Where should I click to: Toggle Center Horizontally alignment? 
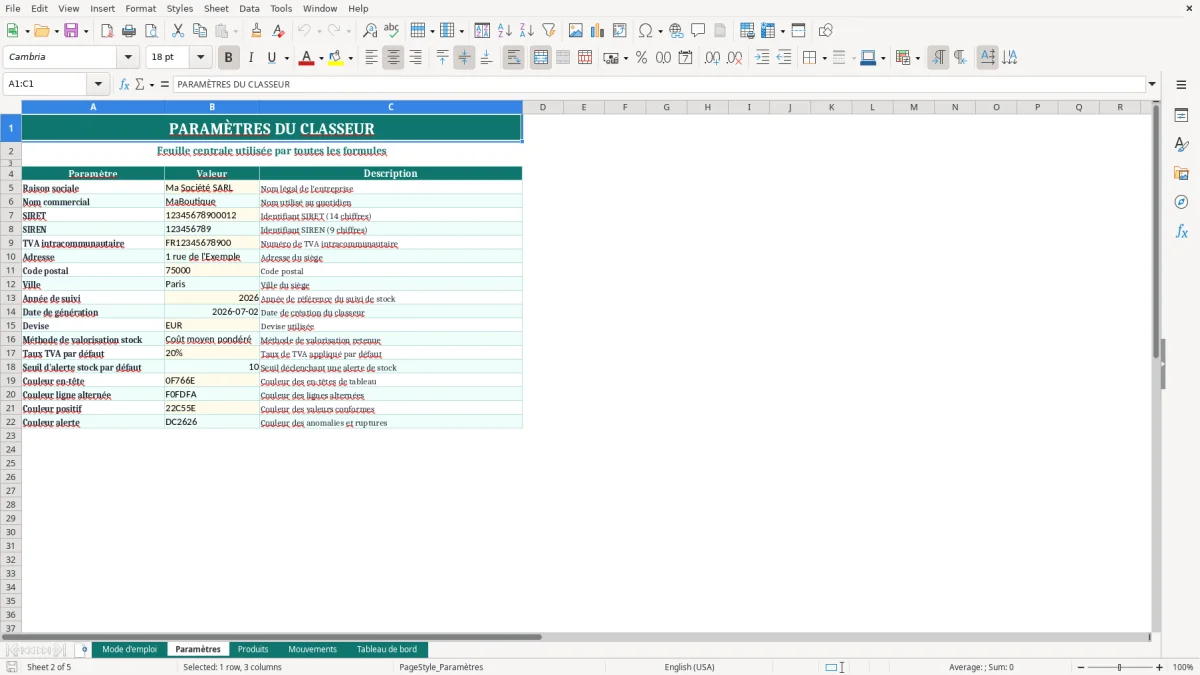(393, 58)
